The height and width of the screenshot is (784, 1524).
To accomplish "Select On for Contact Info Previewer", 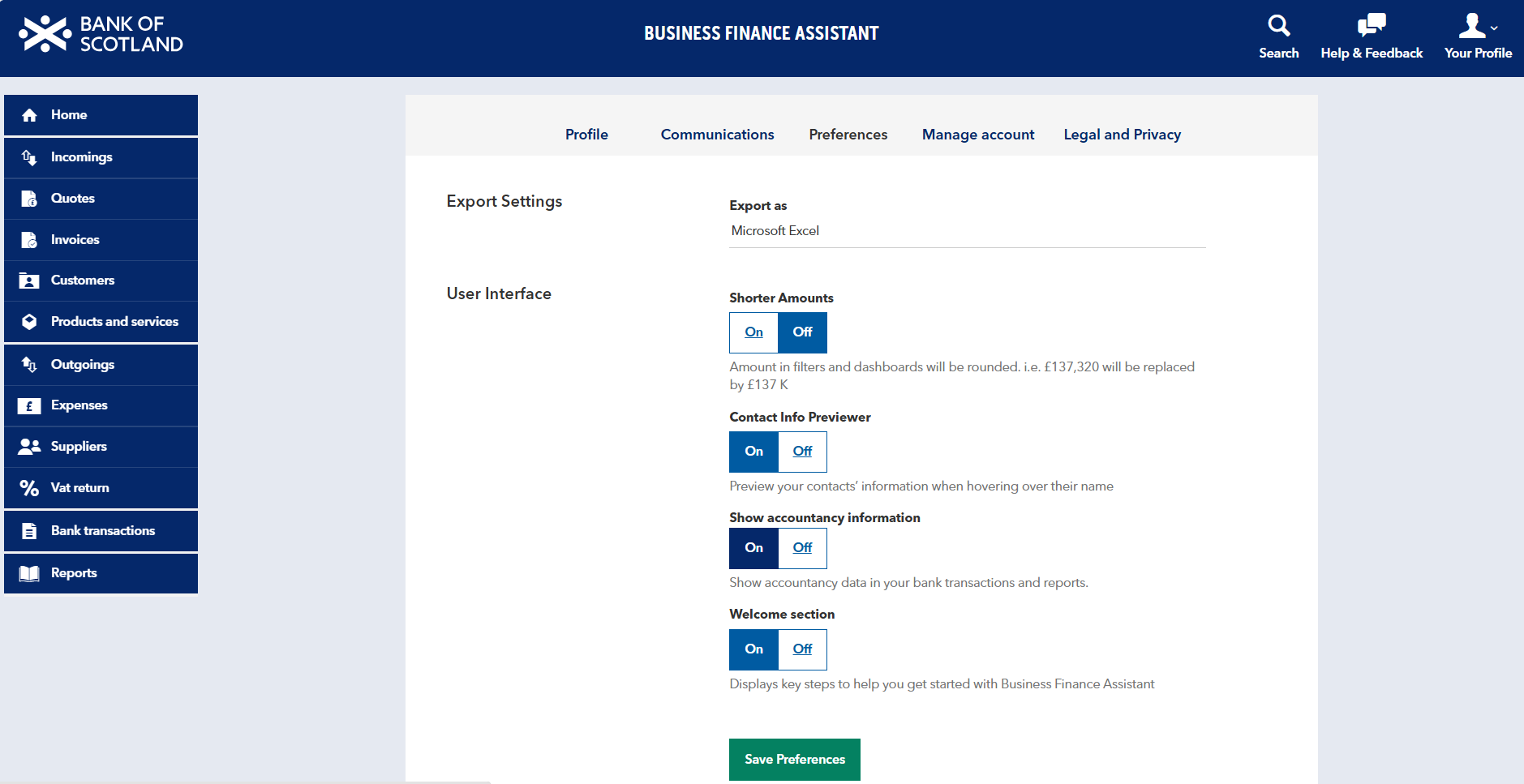I will pyautogui.click(x=754, y=452).
